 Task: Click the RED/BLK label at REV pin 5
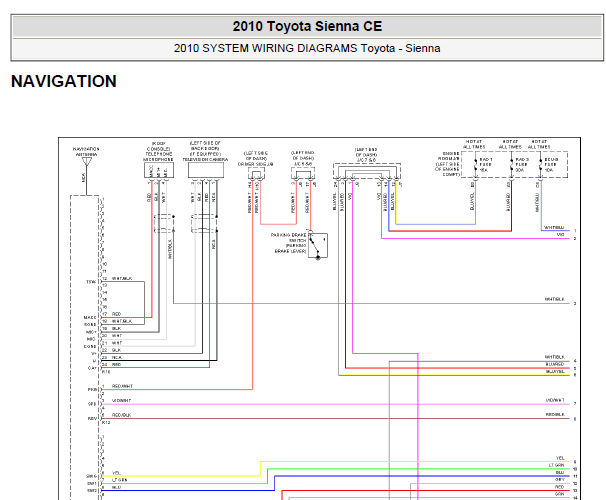coord(121,415)
